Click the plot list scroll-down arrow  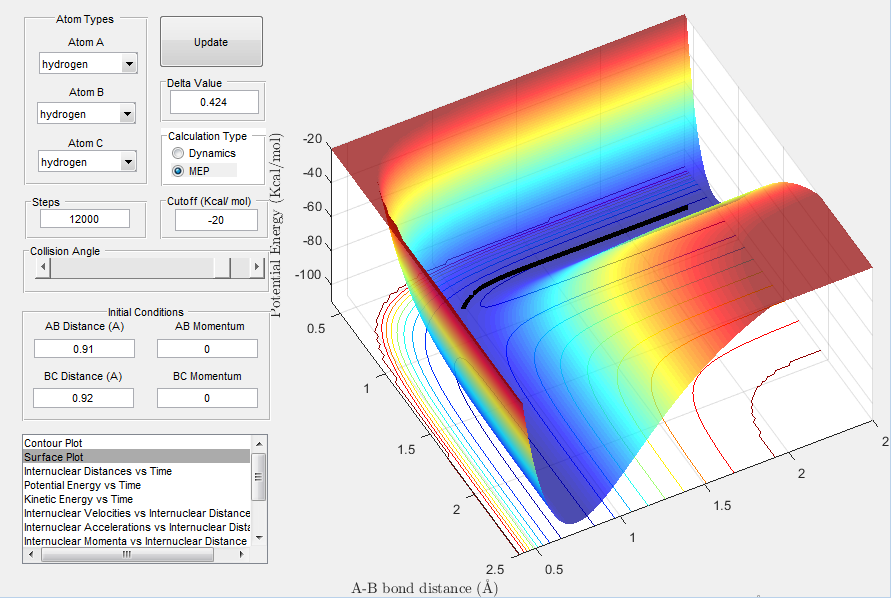258,537
